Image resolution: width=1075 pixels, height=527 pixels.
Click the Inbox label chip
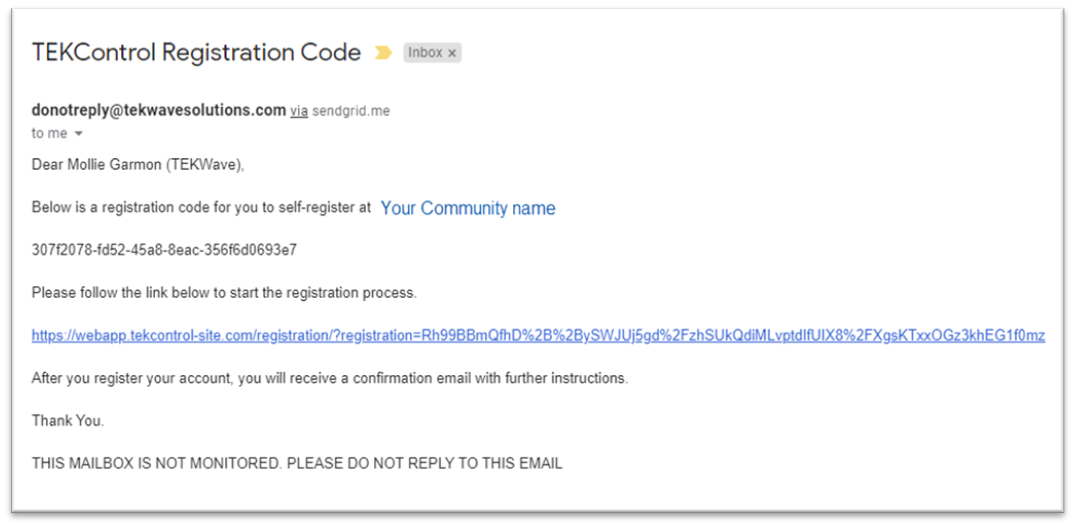coord(432,53)
